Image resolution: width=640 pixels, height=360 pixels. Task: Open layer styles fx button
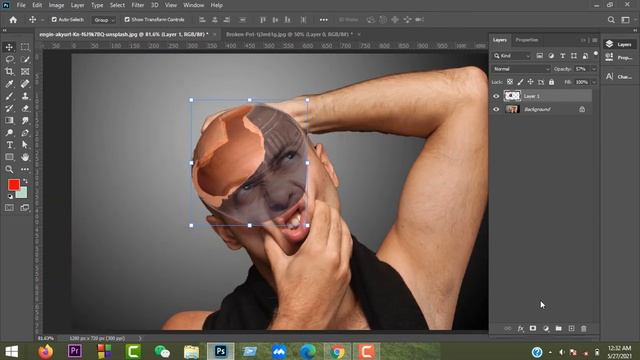point(520,328)
